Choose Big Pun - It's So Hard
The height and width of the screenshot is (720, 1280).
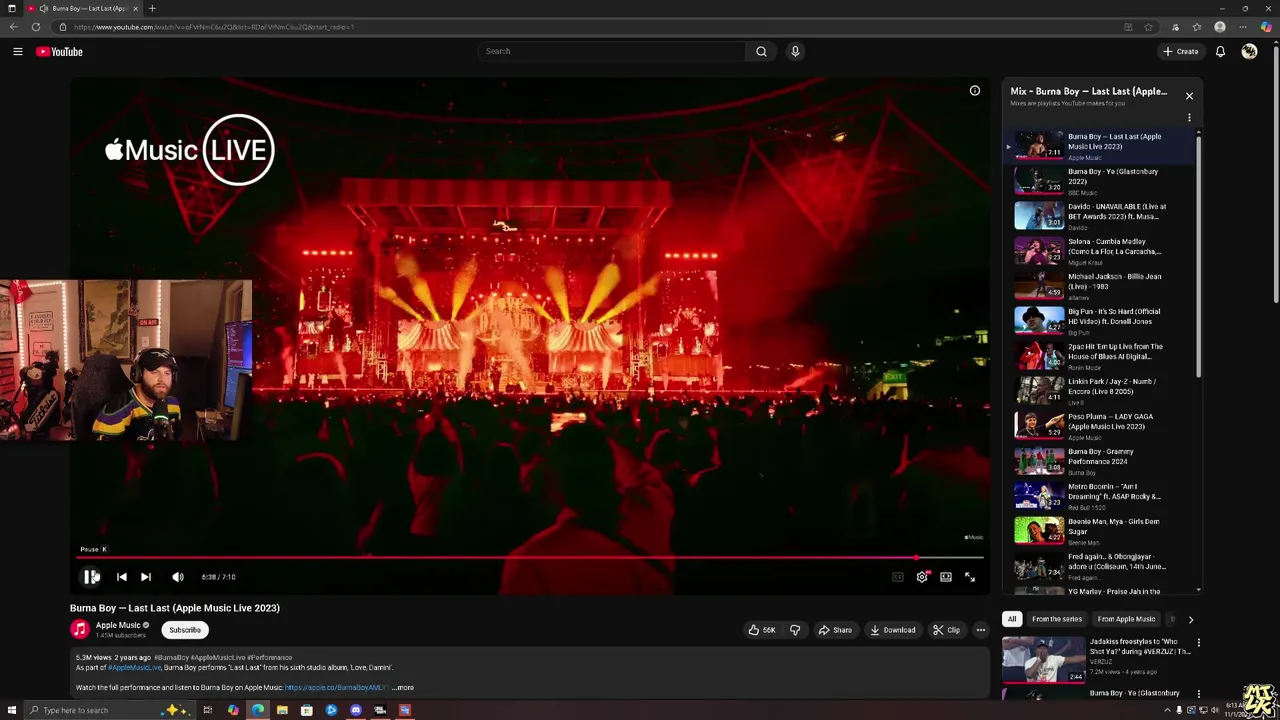[x=1100, y=321]
